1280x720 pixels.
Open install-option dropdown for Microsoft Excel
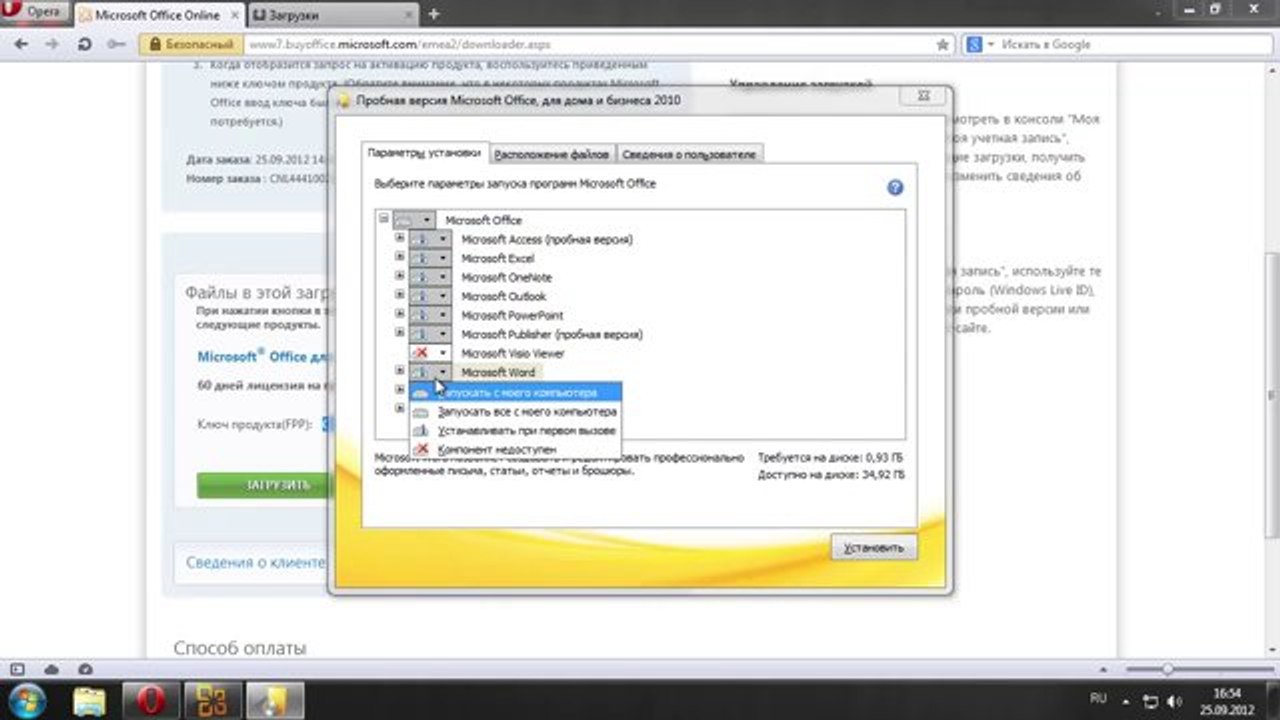430,258
